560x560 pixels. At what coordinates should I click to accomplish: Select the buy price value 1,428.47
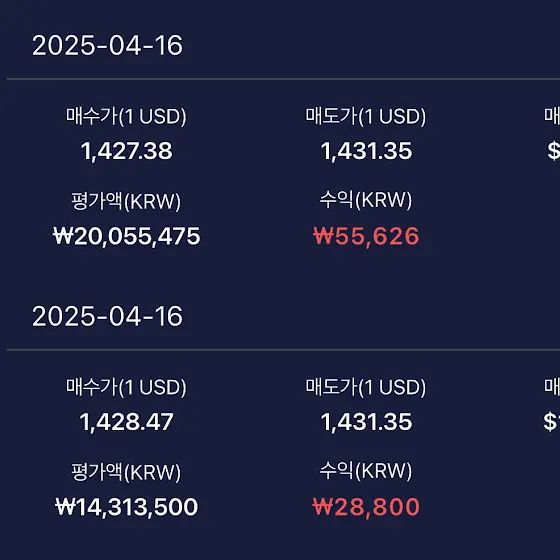point(126,422)
